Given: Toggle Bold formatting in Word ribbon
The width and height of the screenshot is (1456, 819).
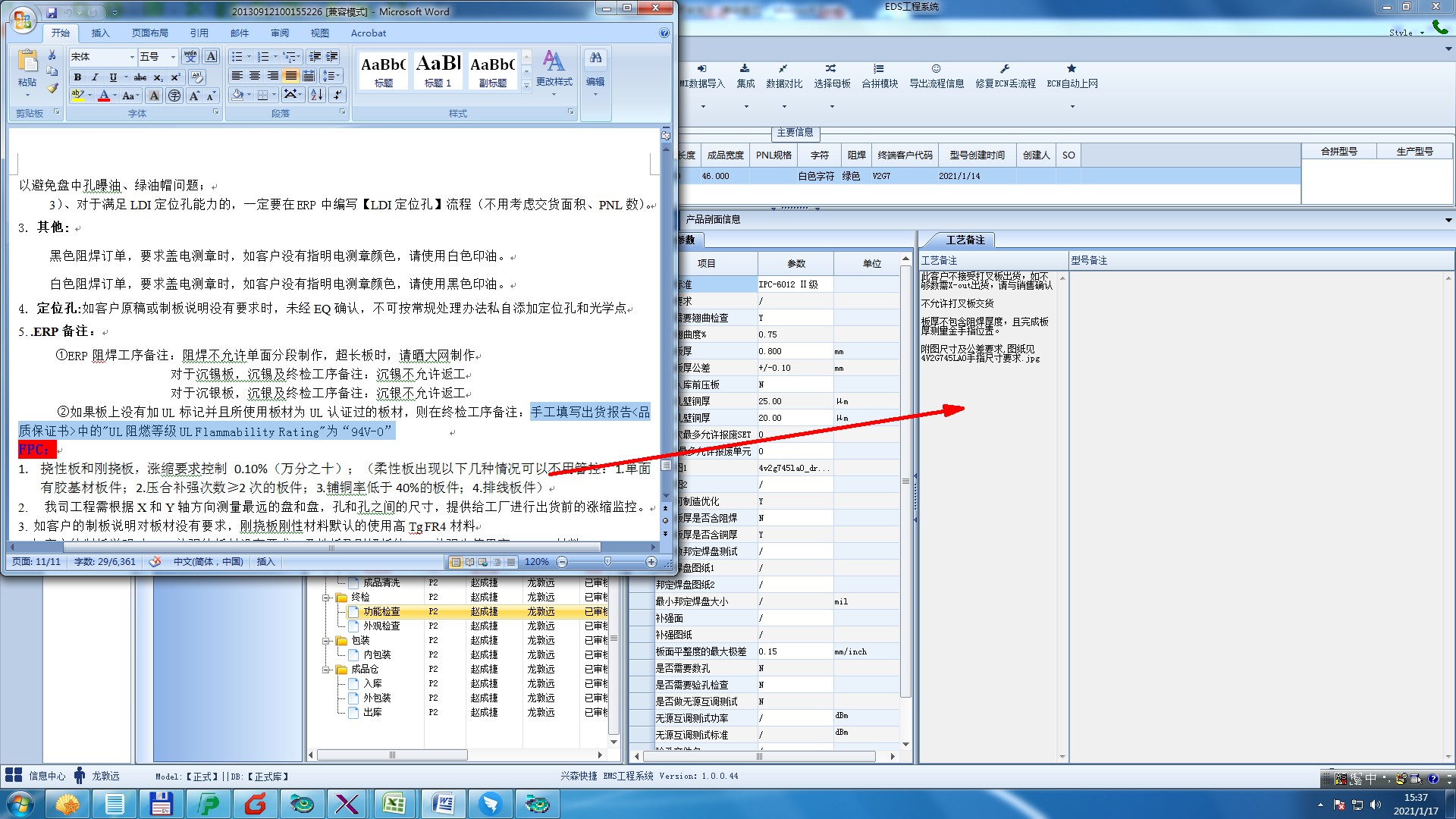Looking at the screenshot, I should (77, 77).
